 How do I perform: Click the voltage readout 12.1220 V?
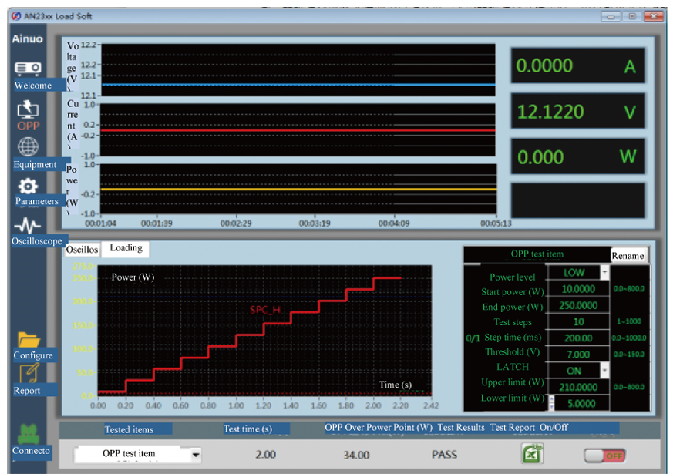point(577,112)
